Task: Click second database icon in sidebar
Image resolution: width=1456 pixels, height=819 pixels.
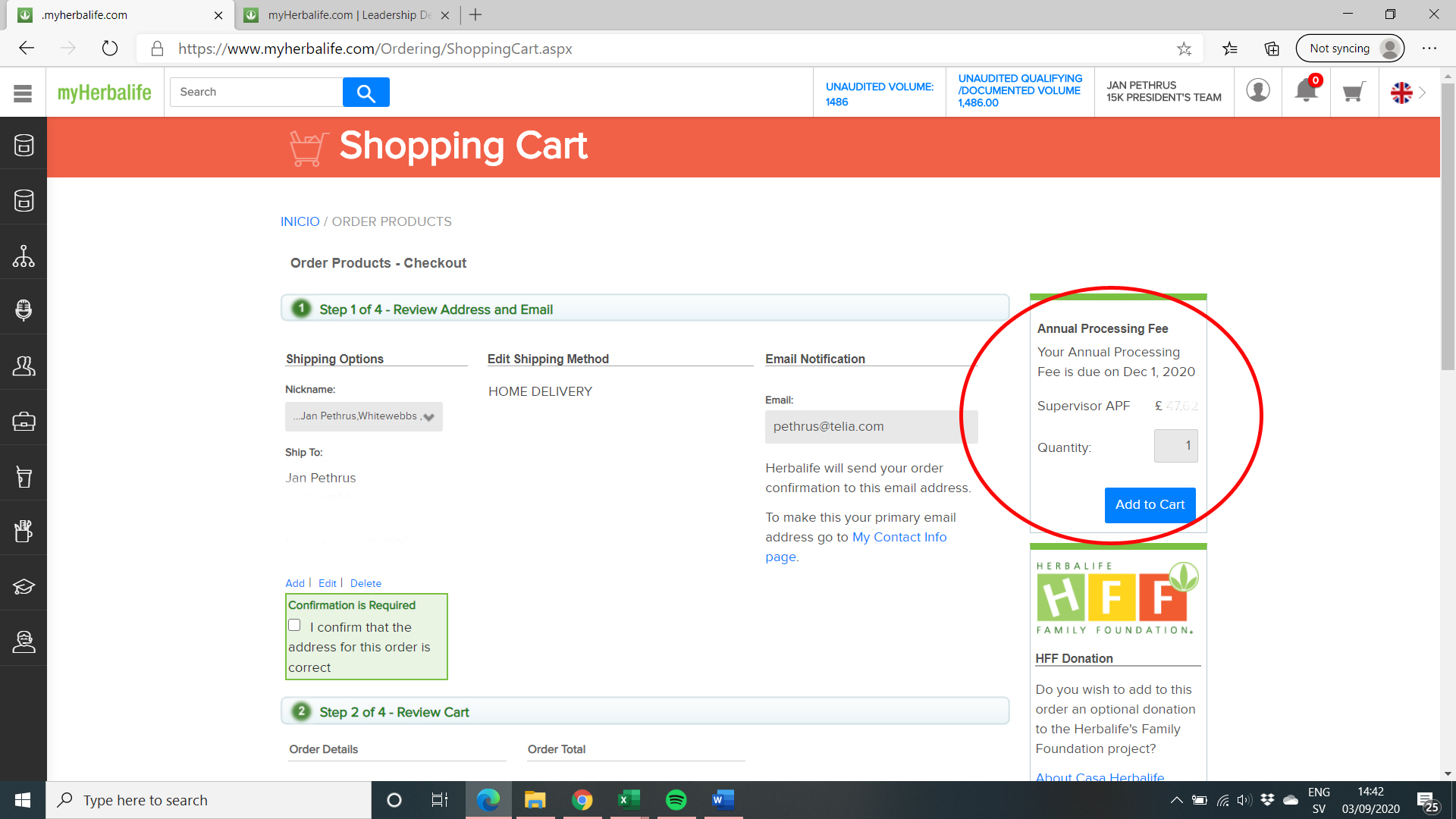Action: tap(24, 200)
